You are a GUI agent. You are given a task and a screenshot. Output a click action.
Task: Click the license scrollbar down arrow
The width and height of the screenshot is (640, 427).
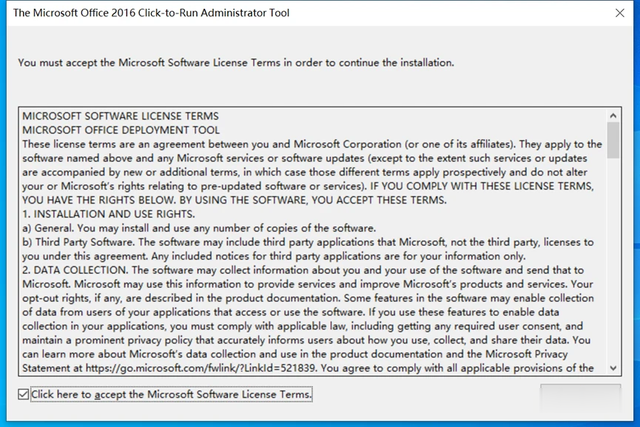613,368
